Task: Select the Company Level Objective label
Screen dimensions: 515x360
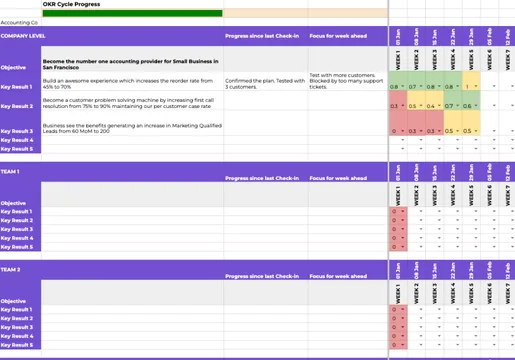Action: tap(13, 68)
